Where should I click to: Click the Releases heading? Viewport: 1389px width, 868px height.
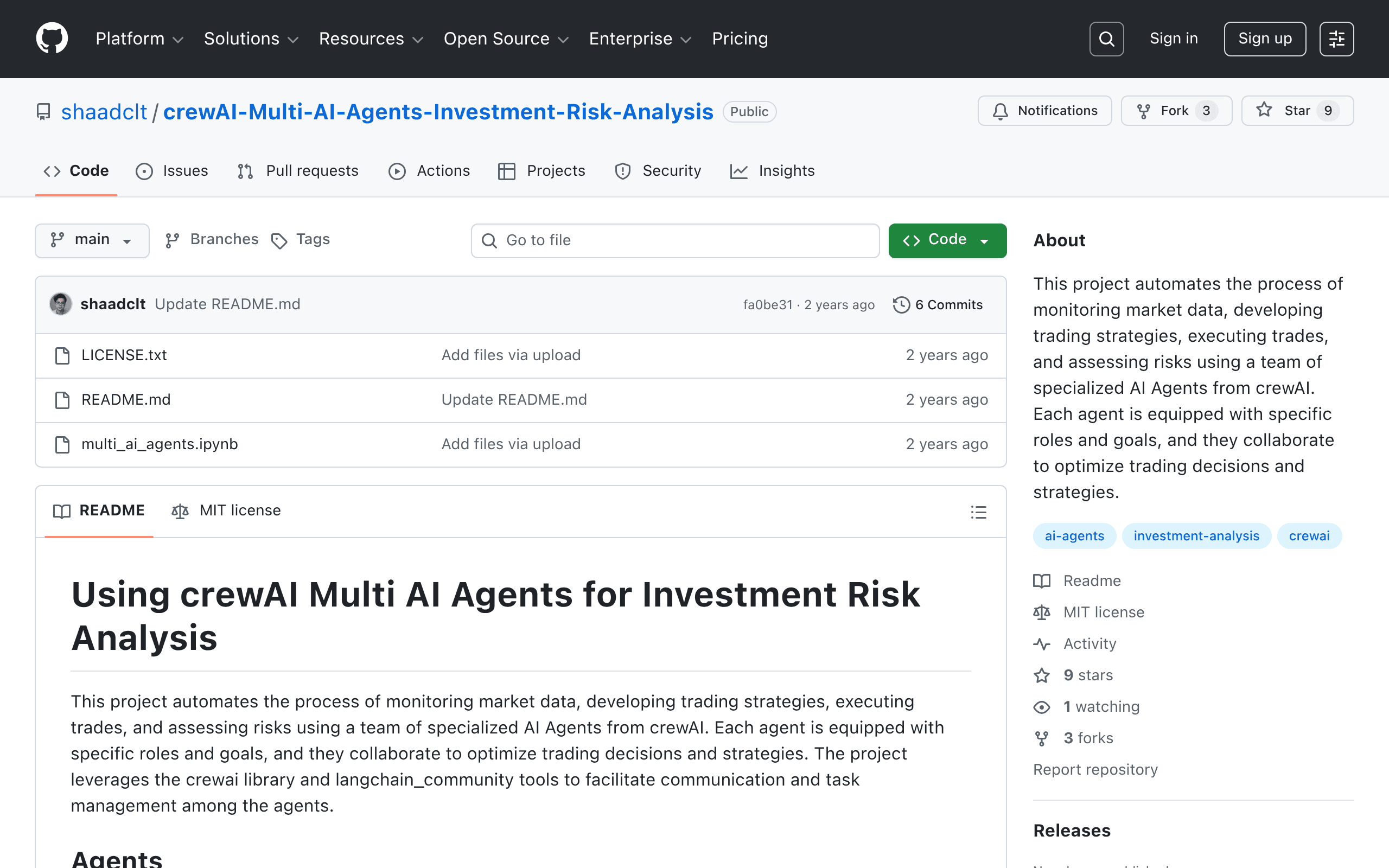pos(1072,831)
